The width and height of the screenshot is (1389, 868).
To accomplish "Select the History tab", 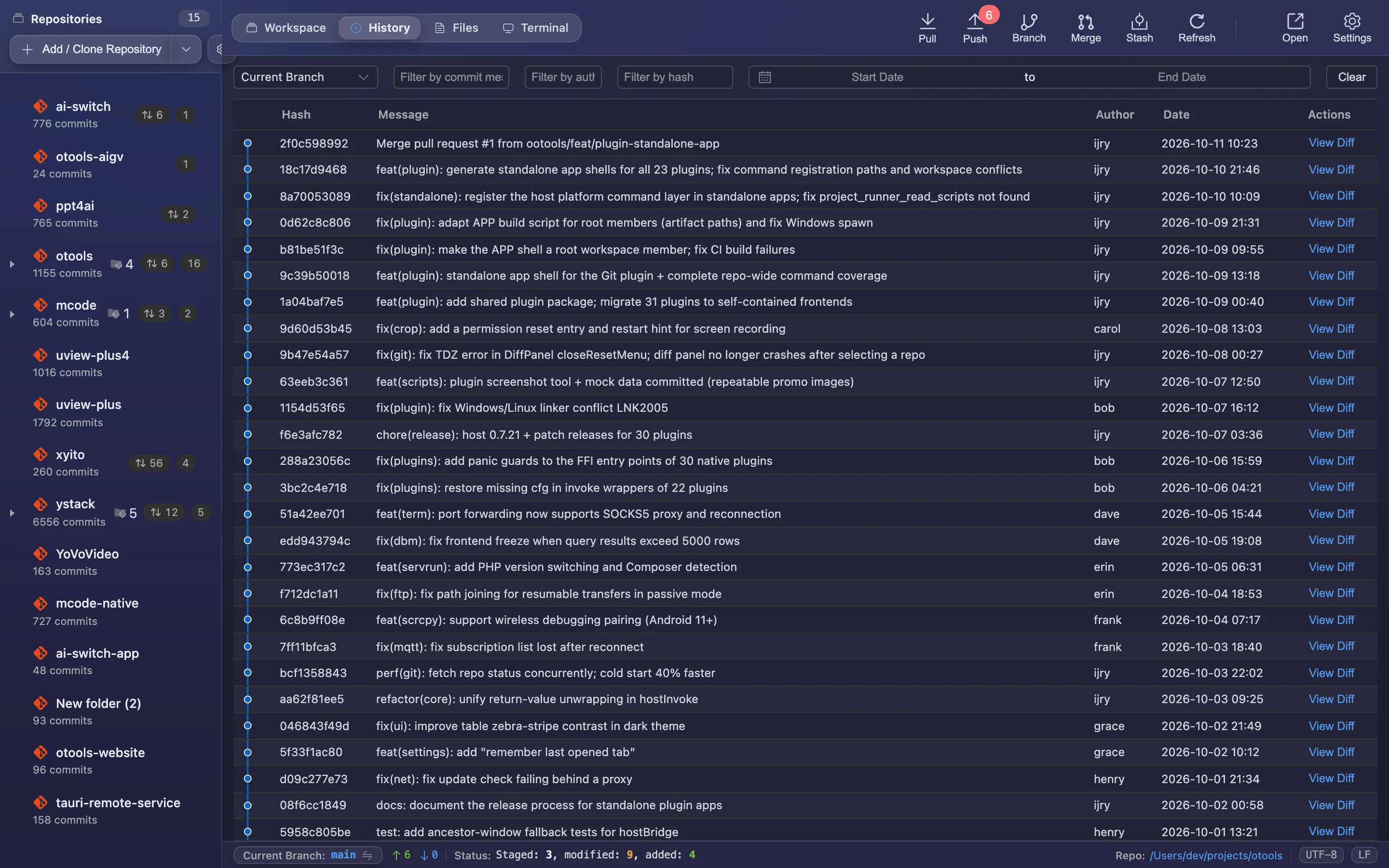I will (380, 27).
